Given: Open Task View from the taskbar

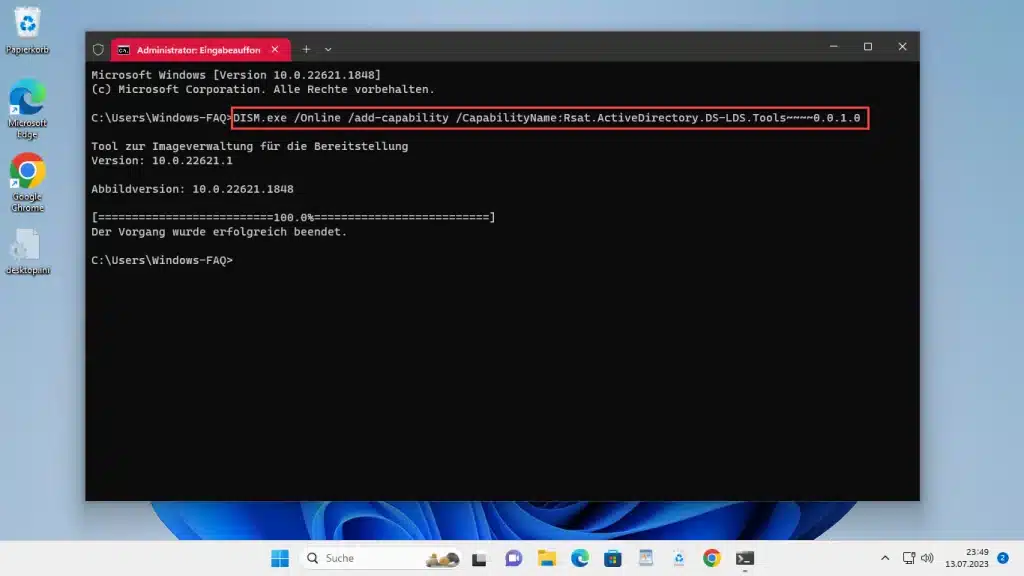Looking at the screenshot, I should click(479, 558).
